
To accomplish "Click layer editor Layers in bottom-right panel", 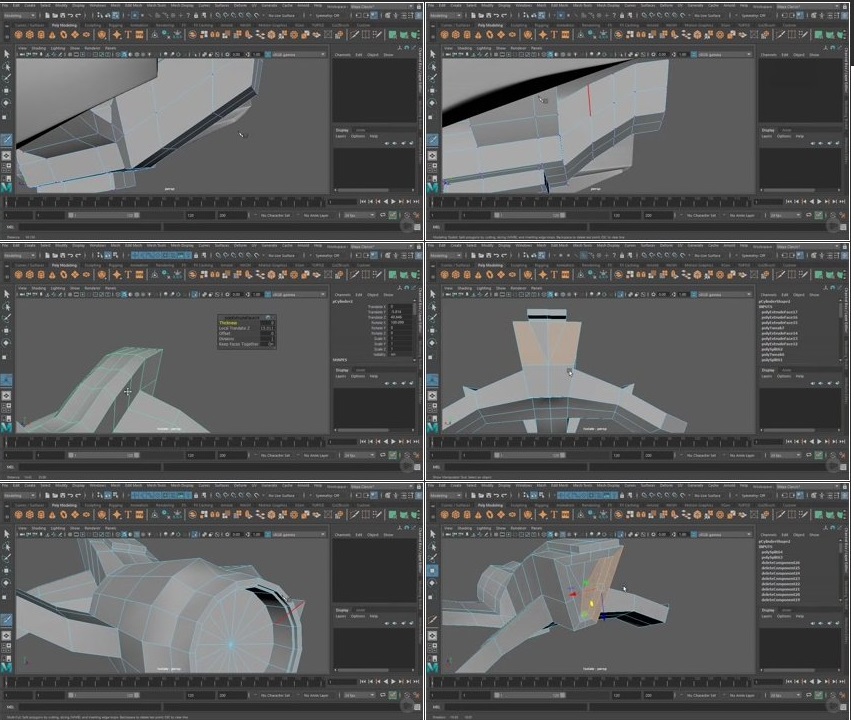I will tap(767, 616).
